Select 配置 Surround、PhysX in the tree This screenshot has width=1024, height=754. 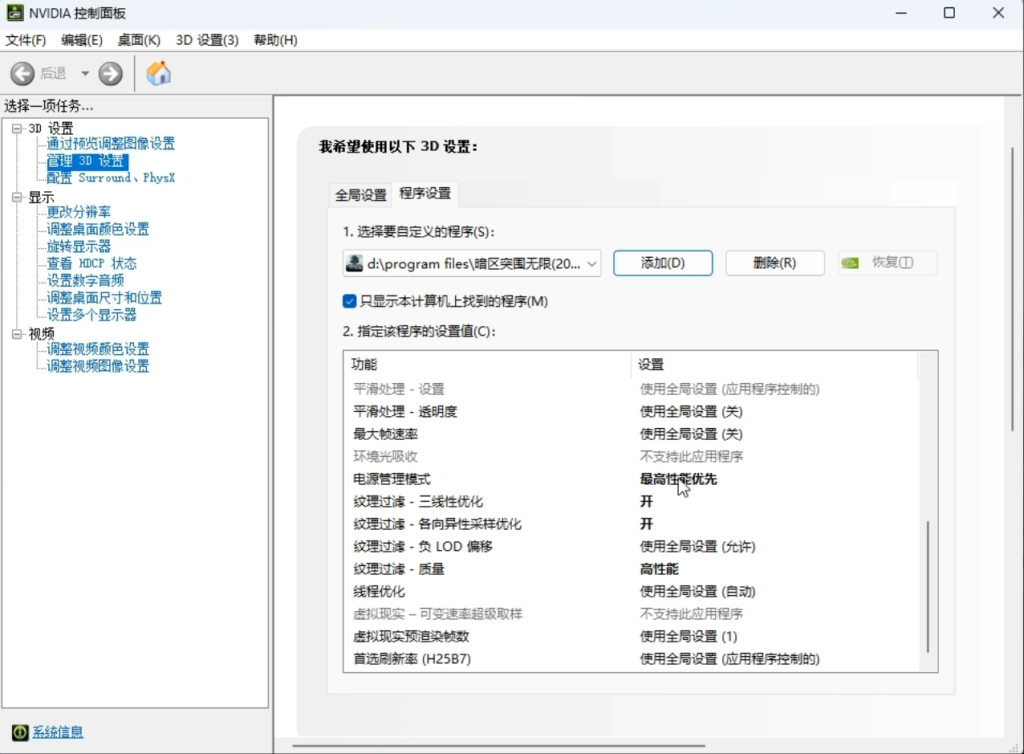point(110,178)
